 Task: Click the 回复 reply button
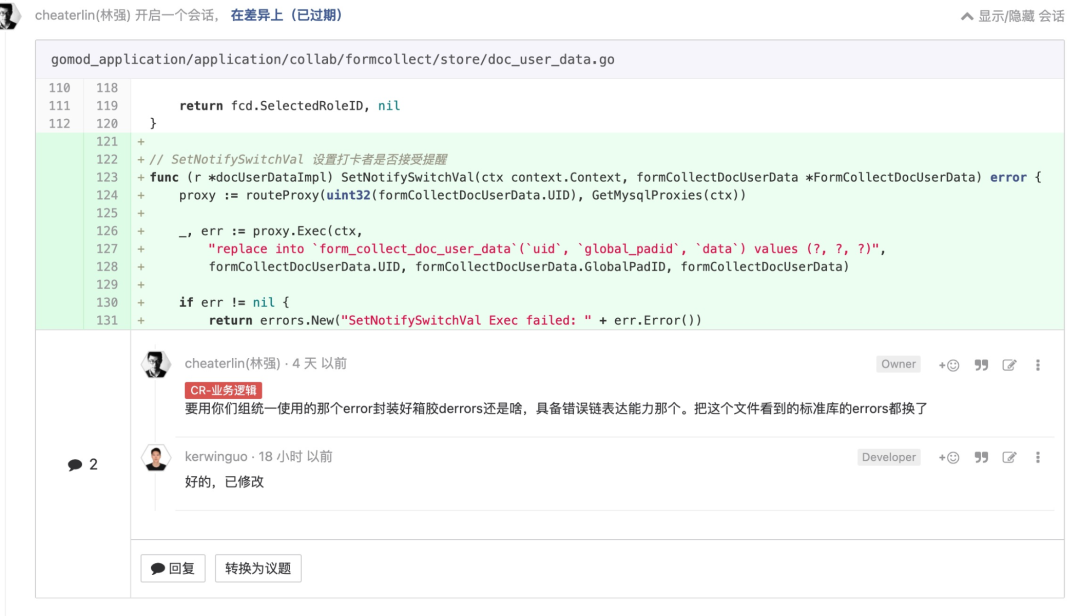pos(173,568)
